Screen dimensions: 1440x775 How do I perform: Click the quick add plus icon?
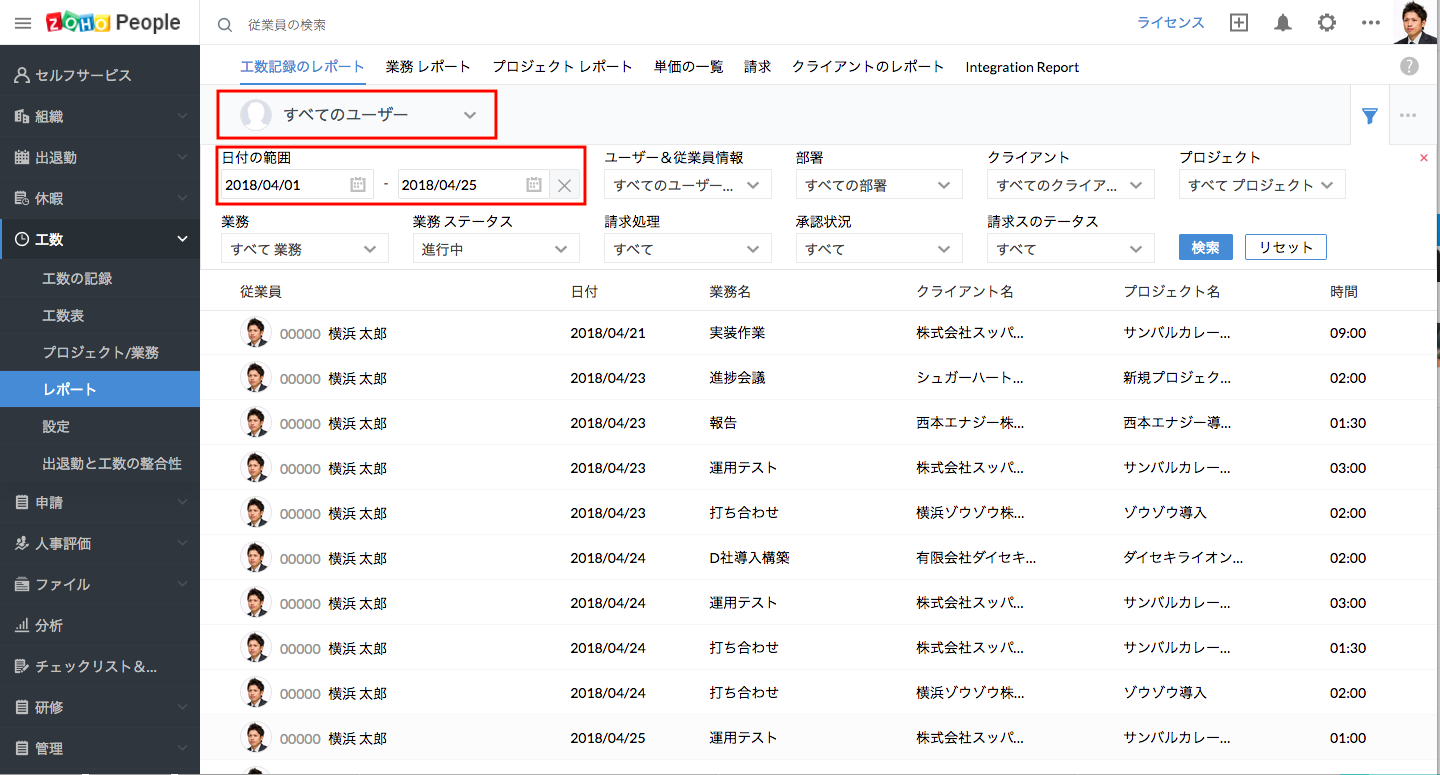pos(1239,23)
